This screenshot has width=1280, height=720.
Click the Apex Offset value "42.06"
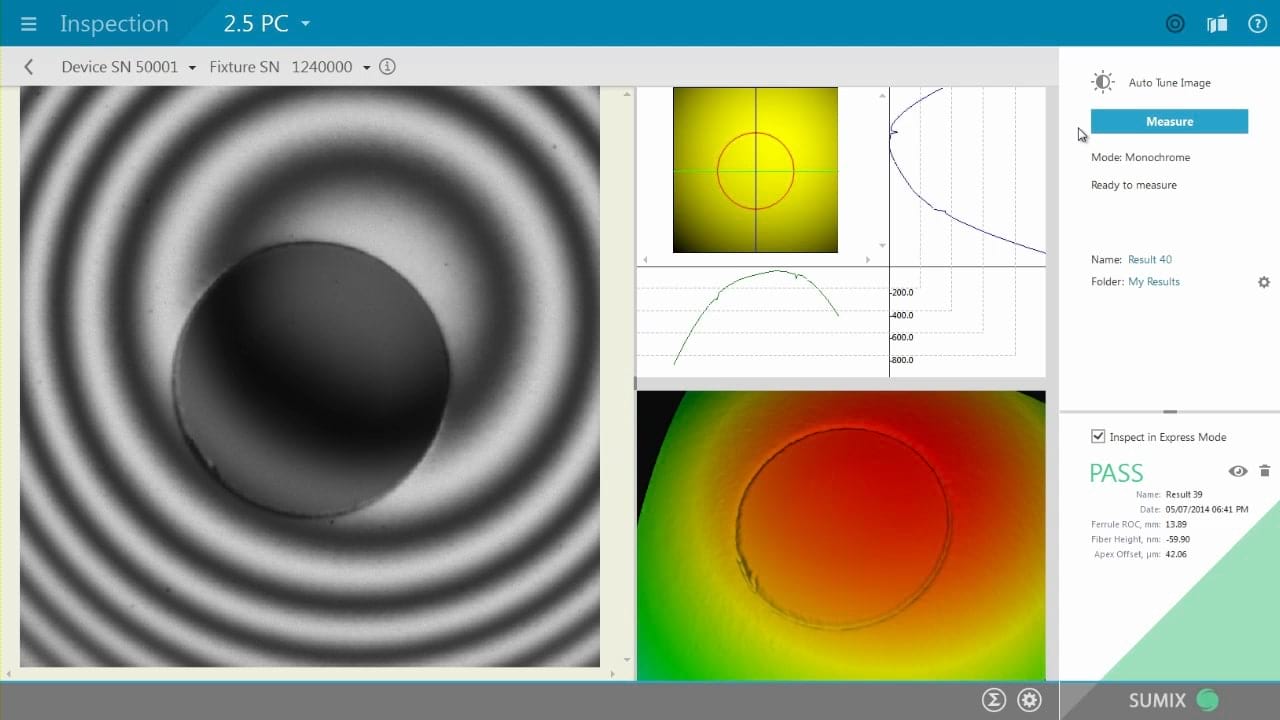coord(1176,554)
